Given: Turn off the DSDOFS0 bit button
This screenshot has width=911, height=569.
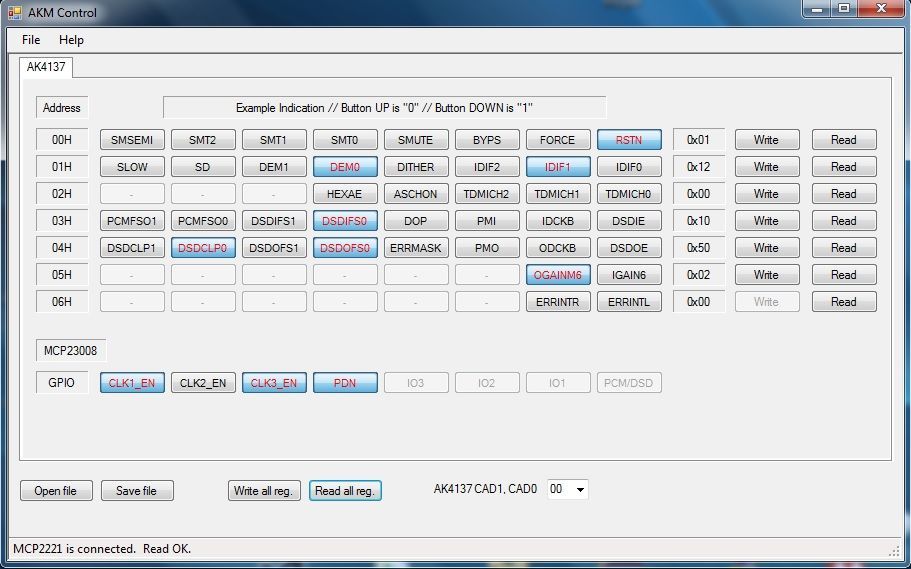Looking at the screenshot, I should click(345, 248).
